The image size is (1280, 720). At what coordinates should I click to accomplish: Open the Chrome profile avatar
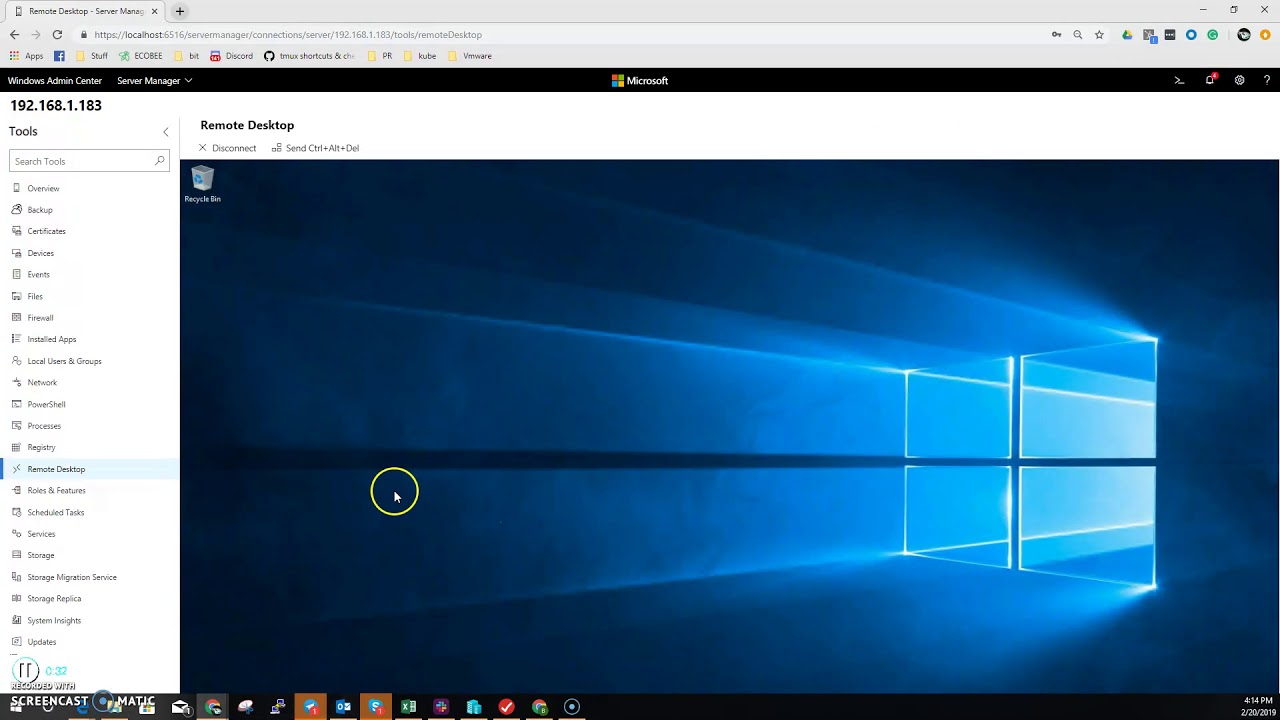click(1244, 34)
